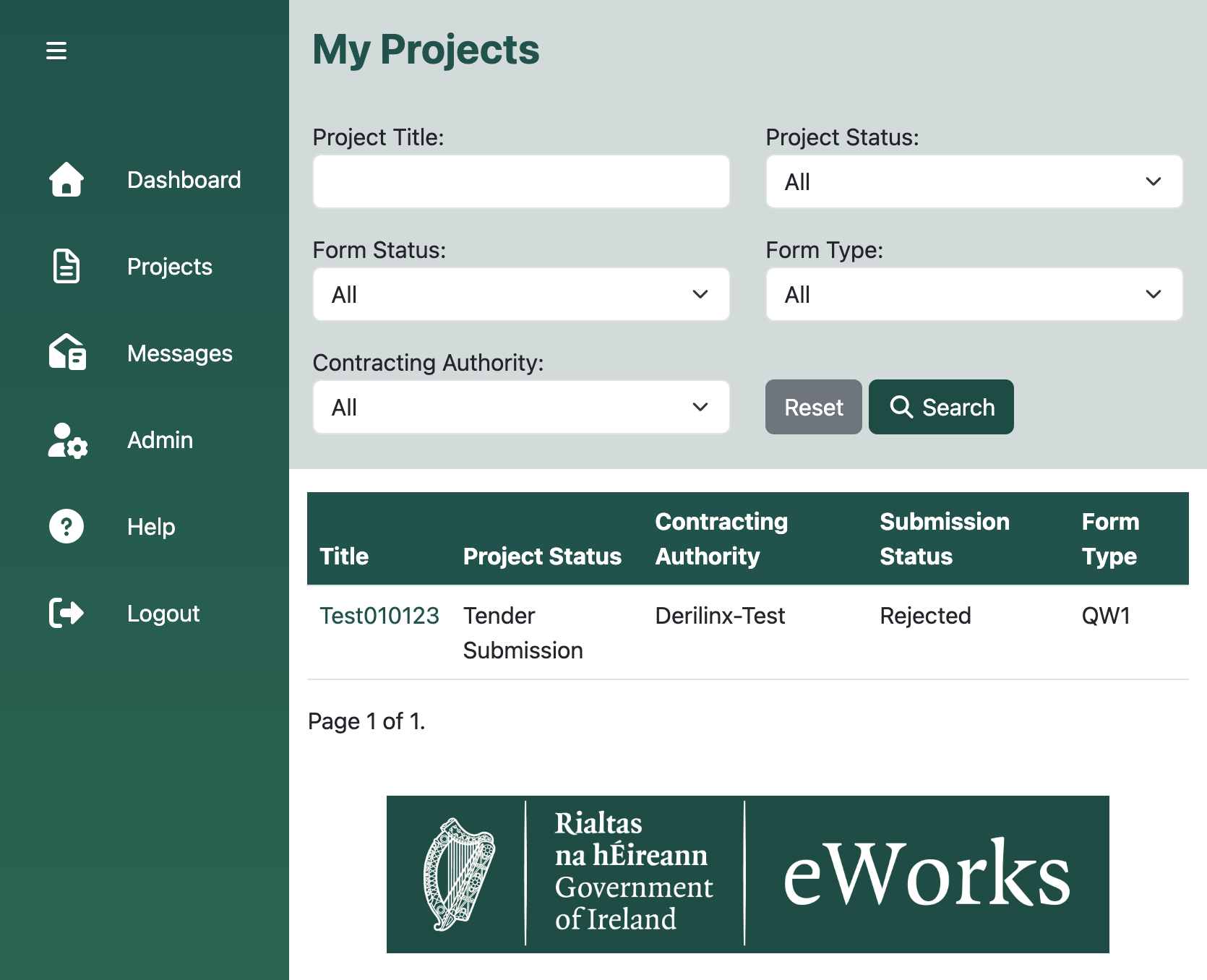Open Help in the sidebar
The image size is (1207, 980).
click(151, 526)
